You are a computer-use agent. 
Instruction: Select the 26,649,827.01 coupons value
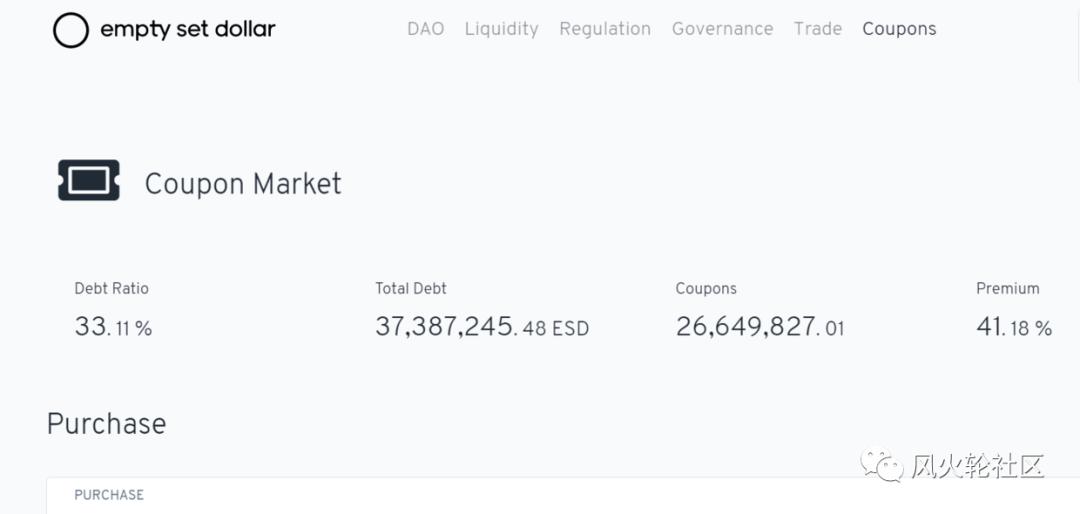point(760,327)
